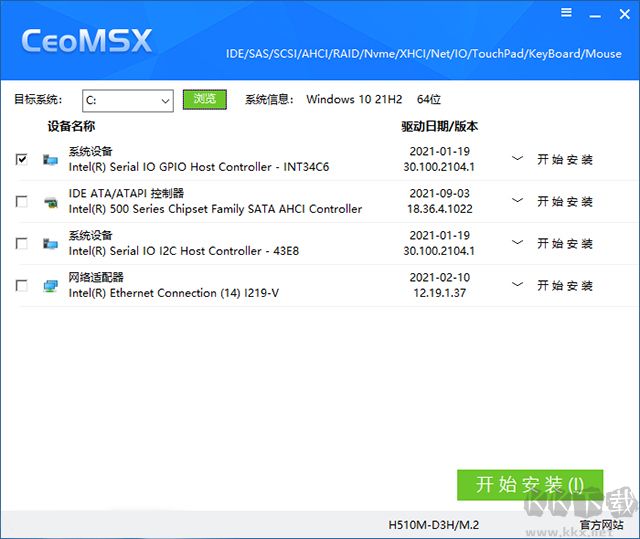The image size is (640, 539).
Task: Click the Windows 10 21H2 system info text
Action: point(354,100)
